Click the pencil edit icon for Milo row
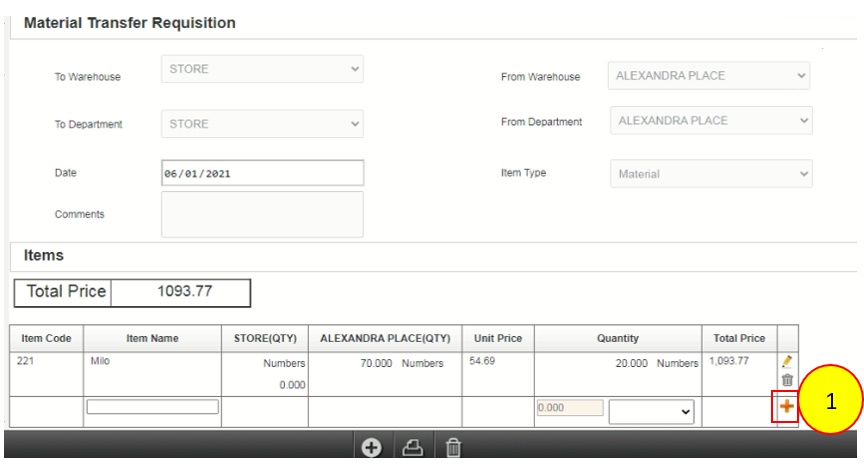864x467 pixels. coord(787,362)
